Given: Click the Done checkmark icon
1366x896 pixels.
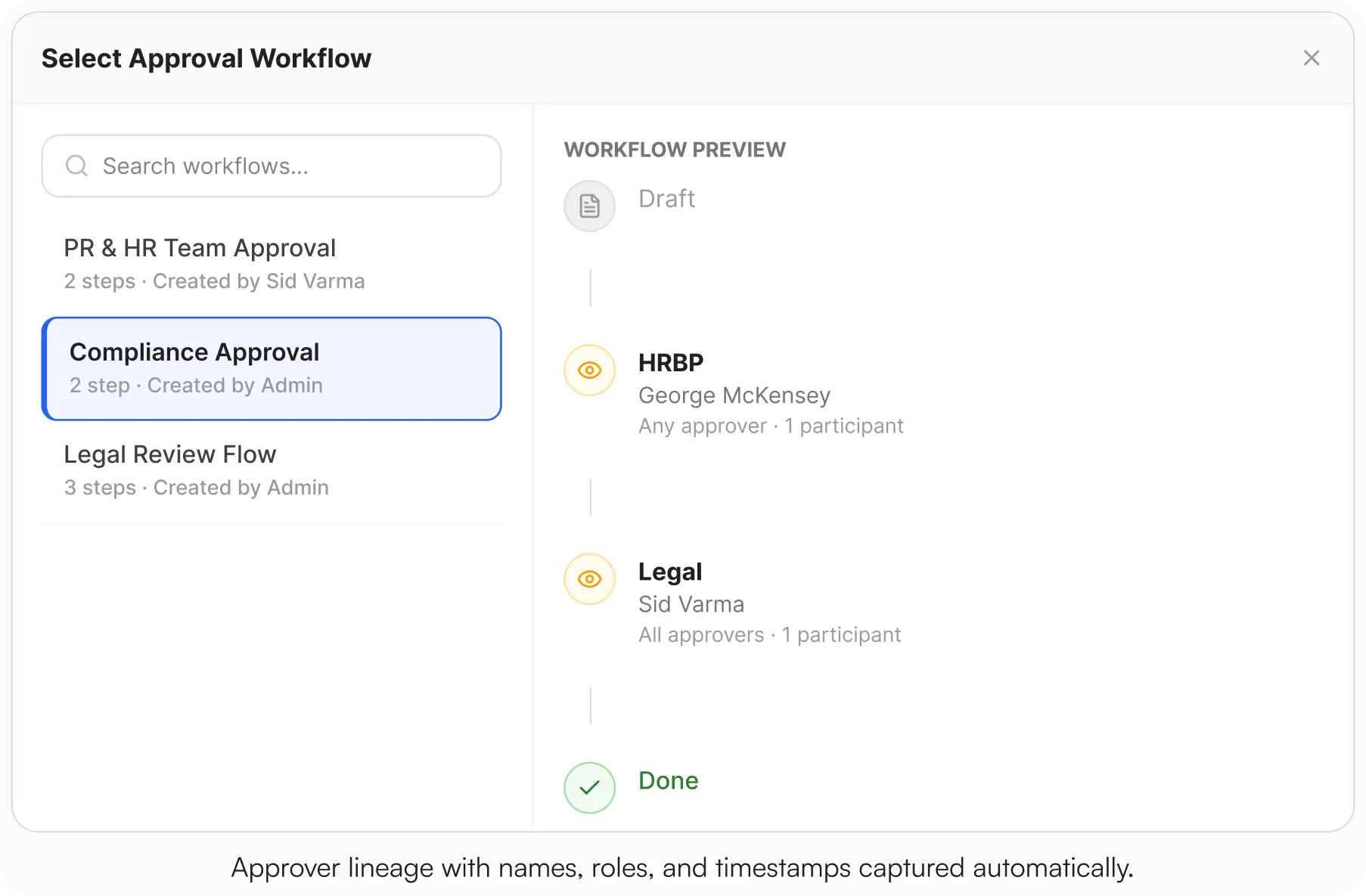Looking at the screenshot, I should point(590,788).
